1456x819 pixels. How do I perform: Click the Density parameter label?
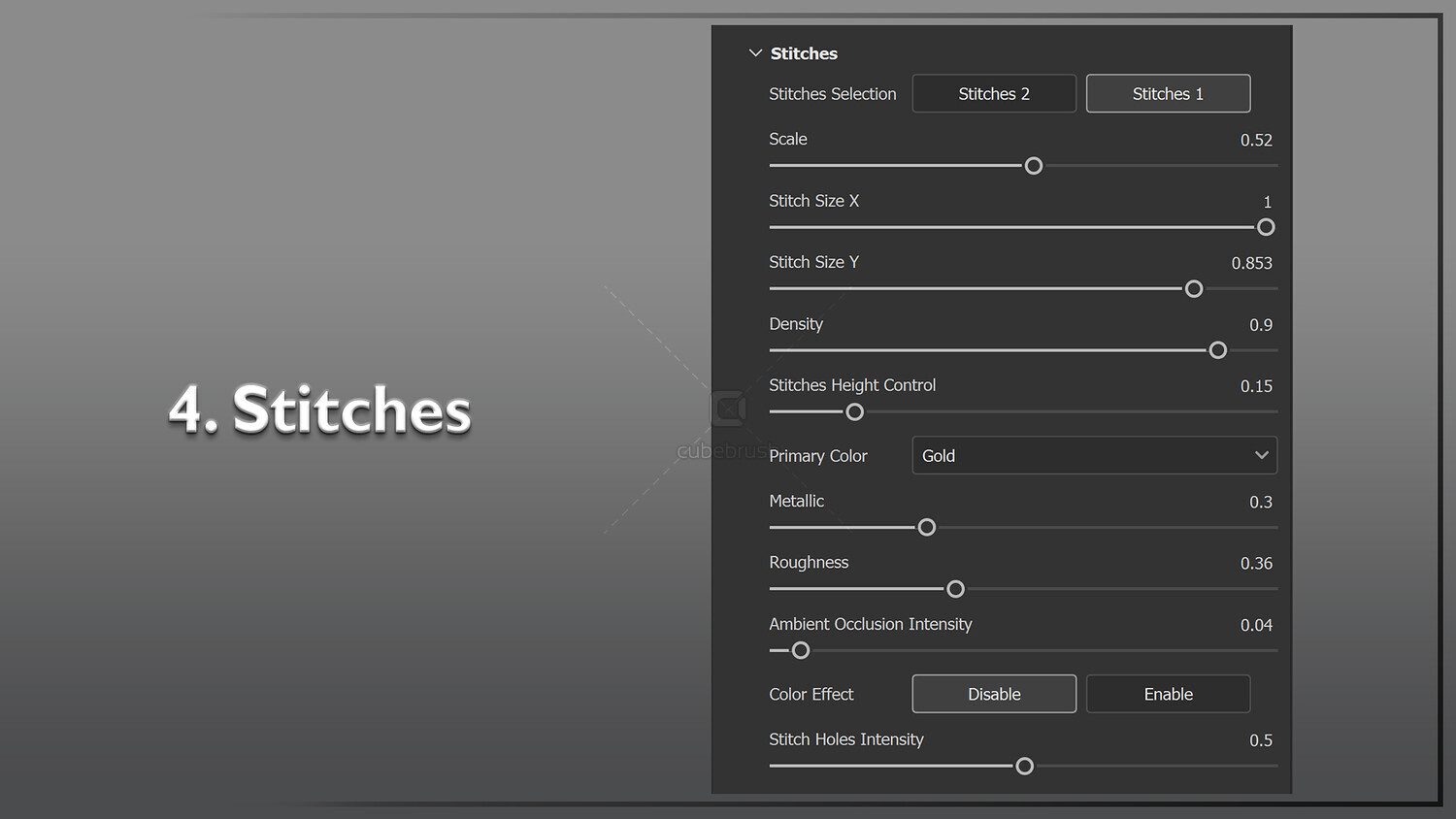796,324
